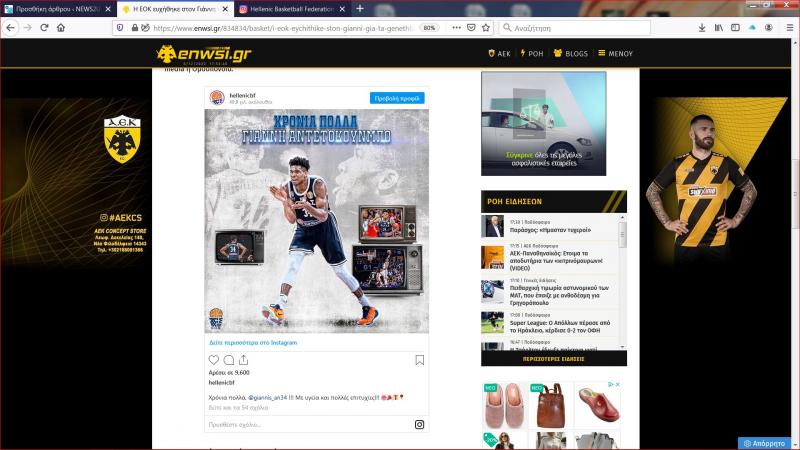
Task: Open the Firefox hamburger menu
Action: pyautogui.click(x=789, y=28)
